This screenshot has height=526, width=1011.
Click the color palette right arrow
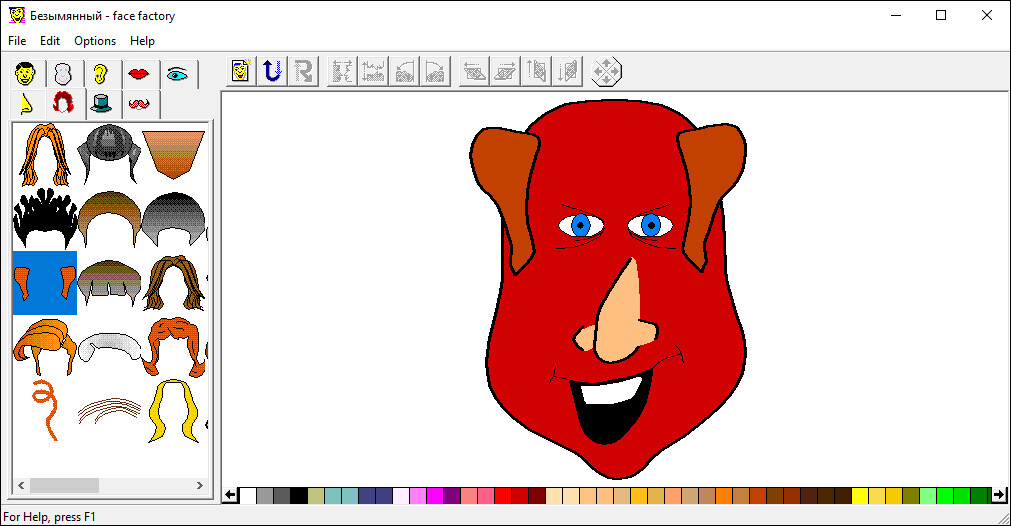999,495
